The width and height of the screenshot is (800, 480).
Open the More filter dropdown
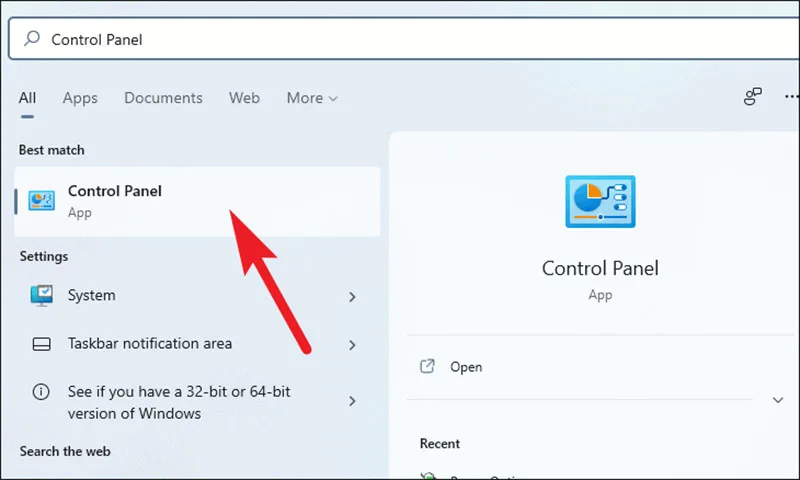[x=312, y=98]
